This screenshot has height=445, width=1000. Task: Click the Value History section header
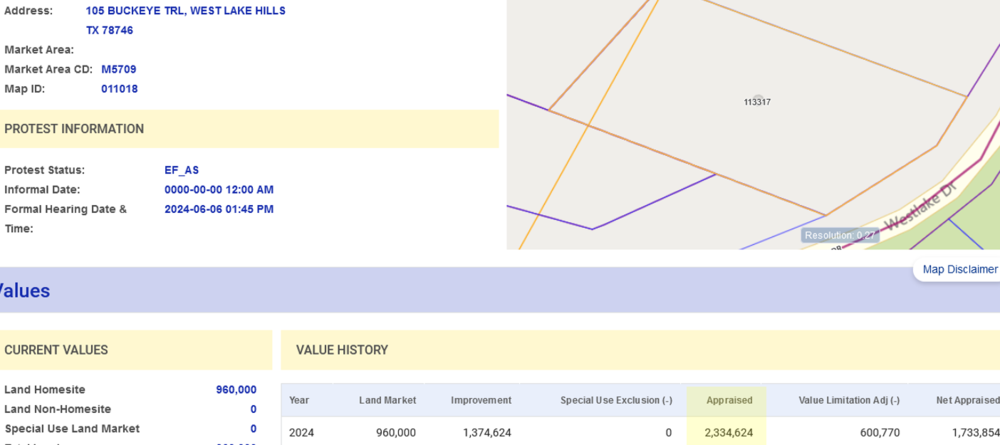(x=342, y=350)
